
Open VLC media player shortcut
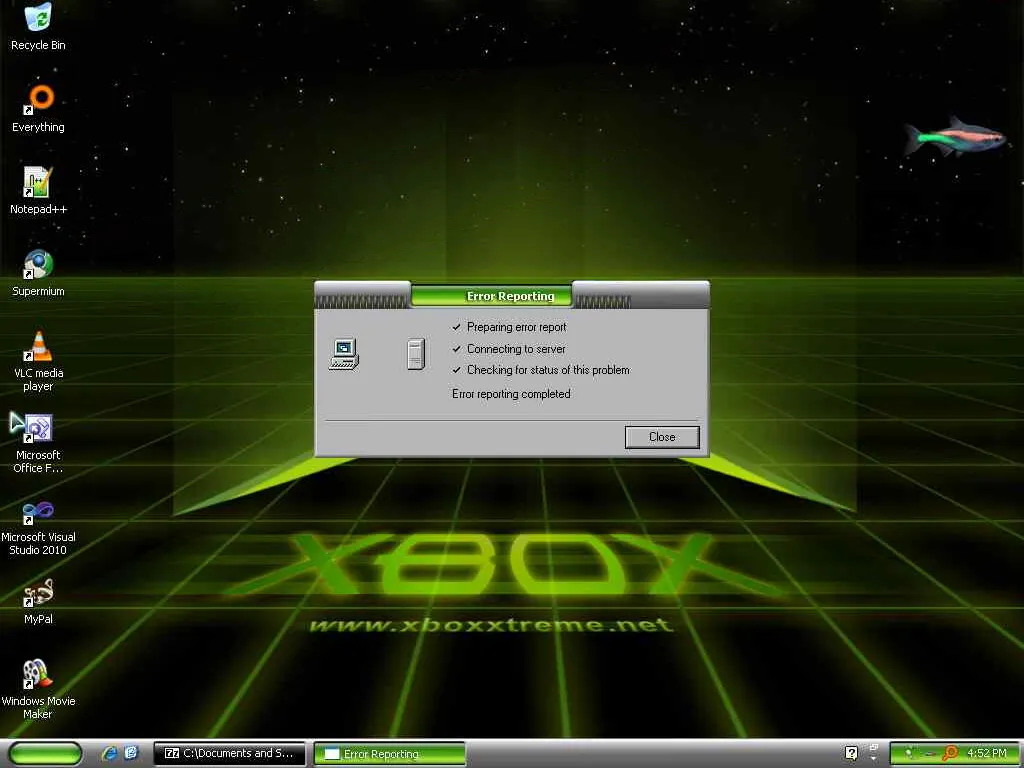(x=38, y=361)
